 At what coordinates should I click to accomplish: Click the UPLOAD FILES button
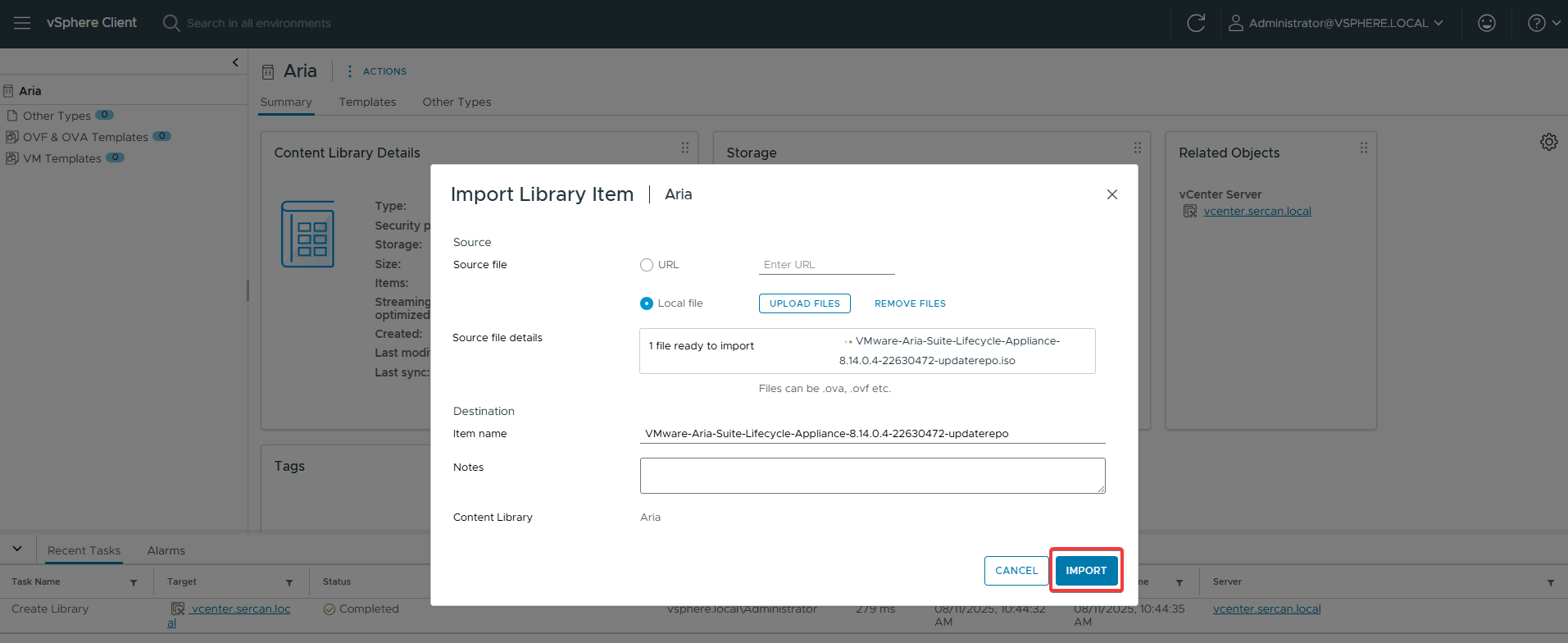tap(805, 303)
